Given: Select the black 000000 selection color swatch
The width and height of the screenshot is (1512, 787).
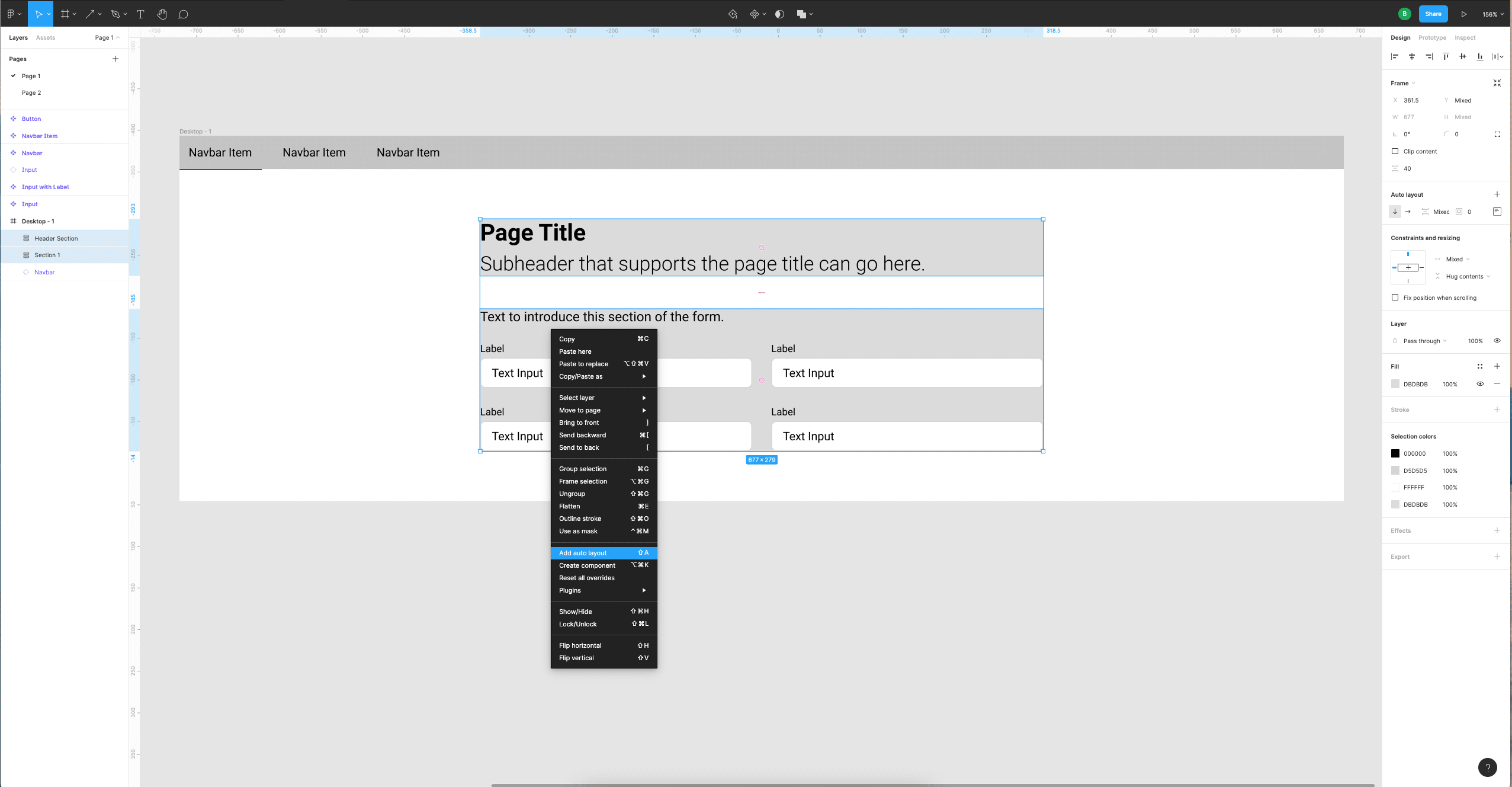Looking at the screenshot, I should pyautogui.click(x=1395, y=453).
